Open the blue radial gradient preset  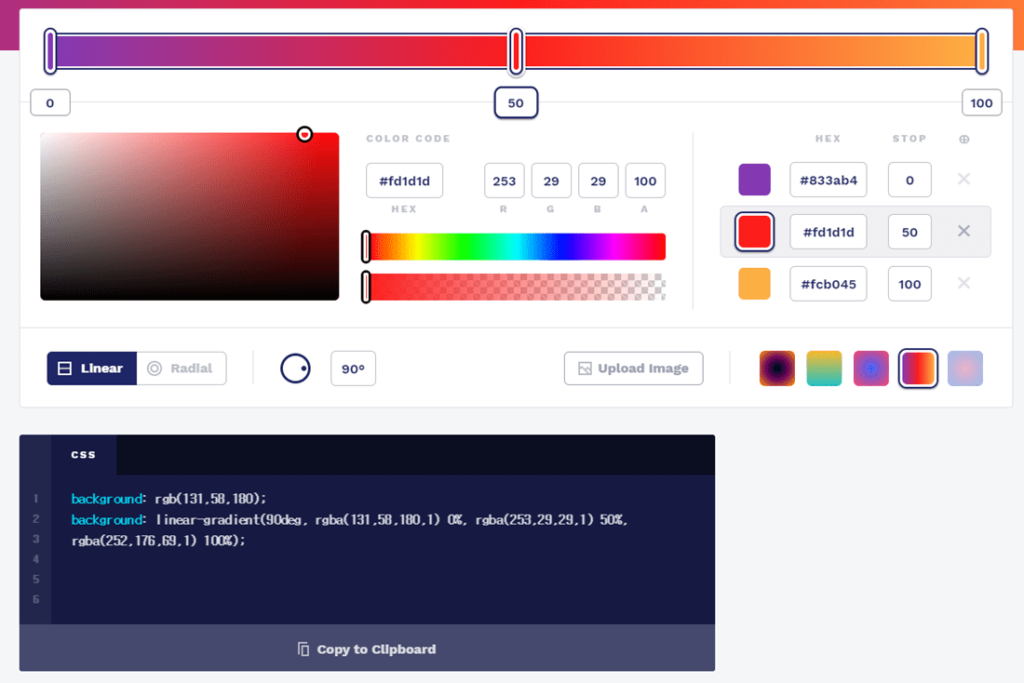point(871,368)
